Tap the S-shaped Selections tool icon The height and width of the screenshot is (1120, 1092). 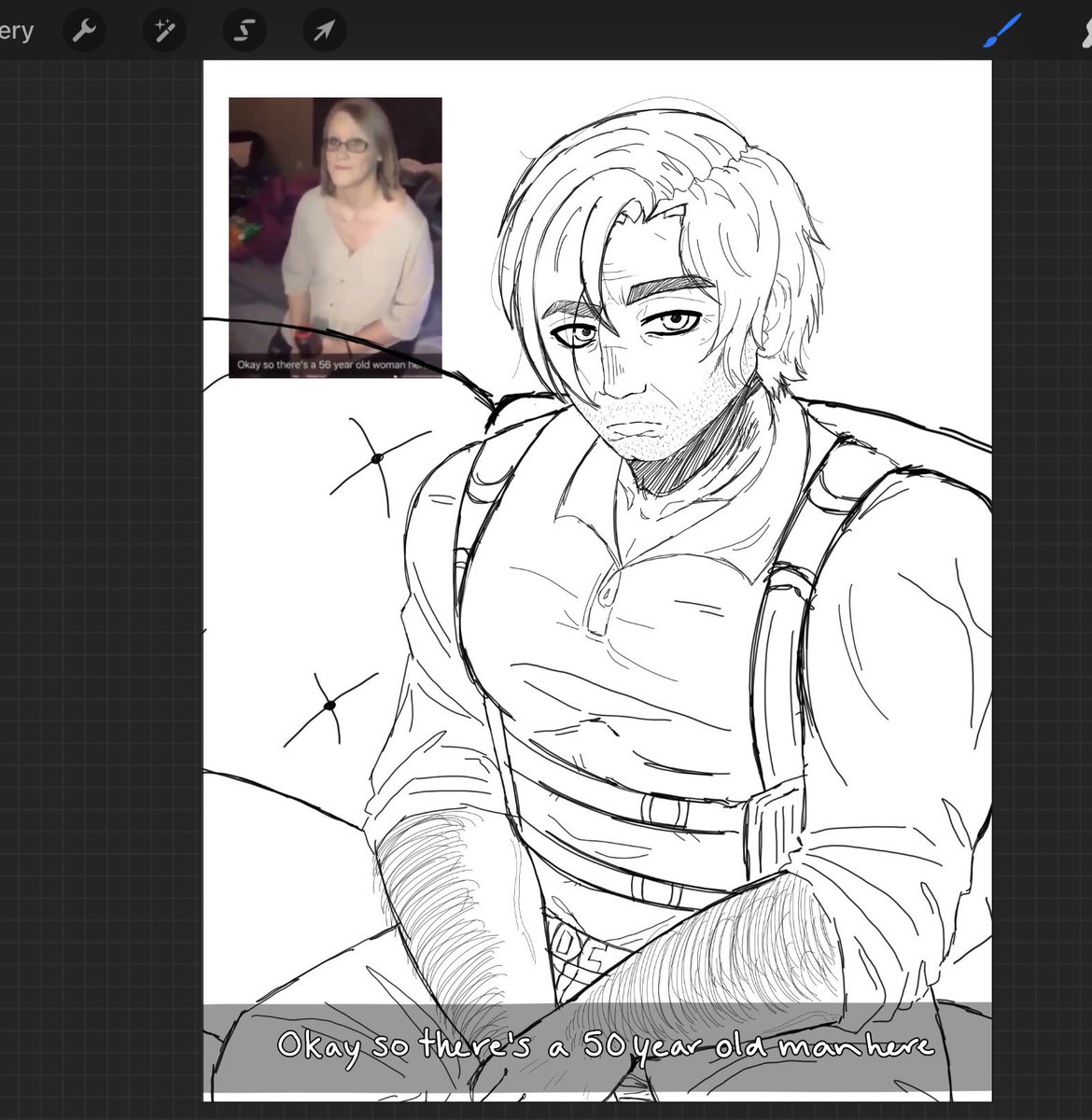click(x=244, y=30)
